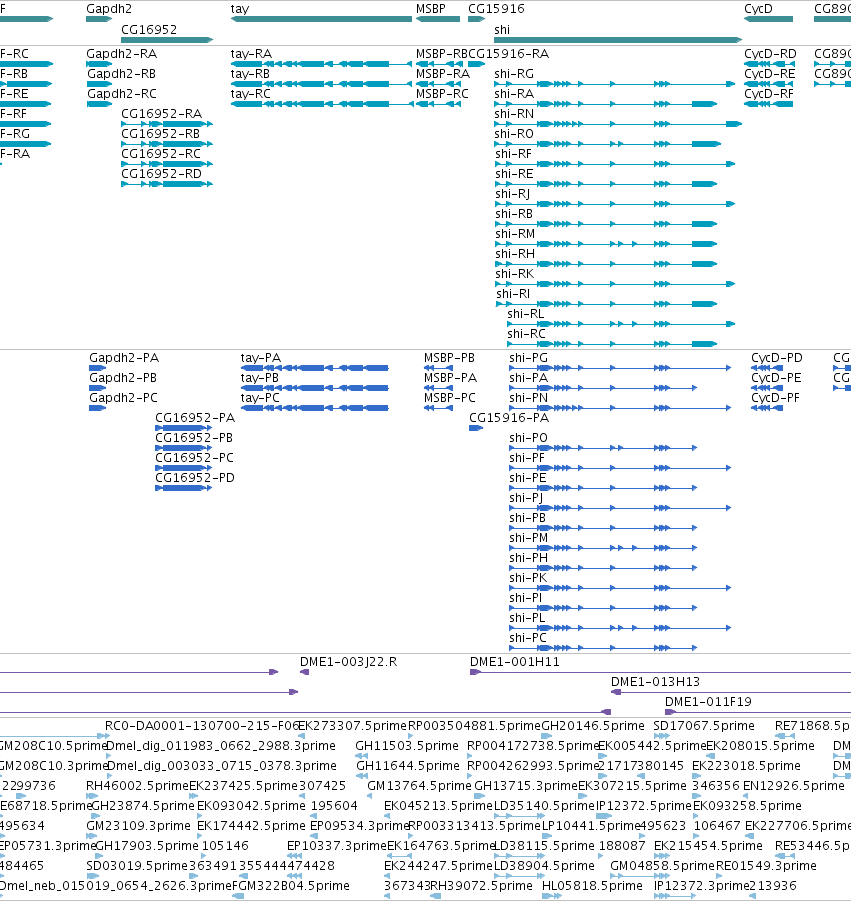Open protein label CycD-PD
Viewport: 851px width, 901px height.
click(776, 358)
